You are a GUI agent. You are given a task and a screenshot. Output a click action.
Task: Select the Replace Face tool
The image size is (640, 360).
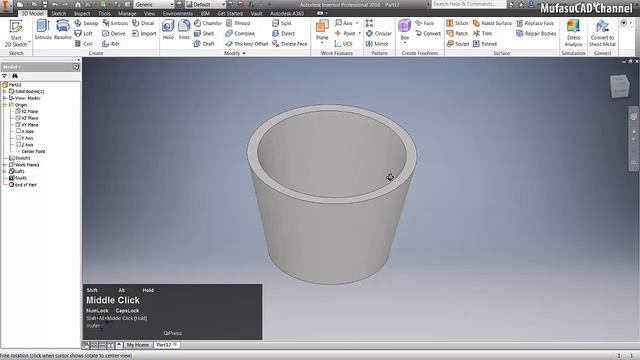pyautogui.click(x=535, y=23)
